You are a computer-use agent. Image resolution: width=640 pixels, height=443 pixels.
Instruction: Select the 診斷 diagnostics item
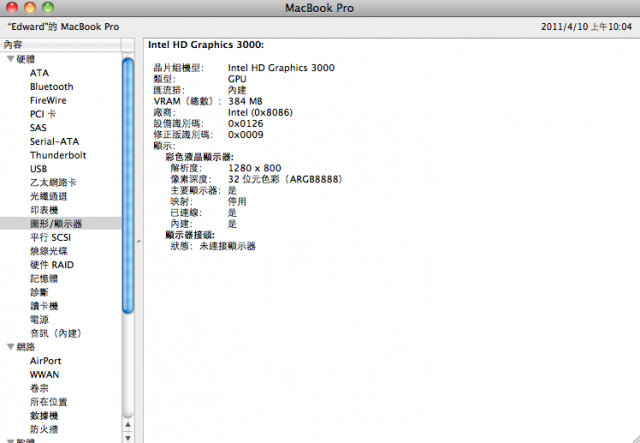coord(39,292)
